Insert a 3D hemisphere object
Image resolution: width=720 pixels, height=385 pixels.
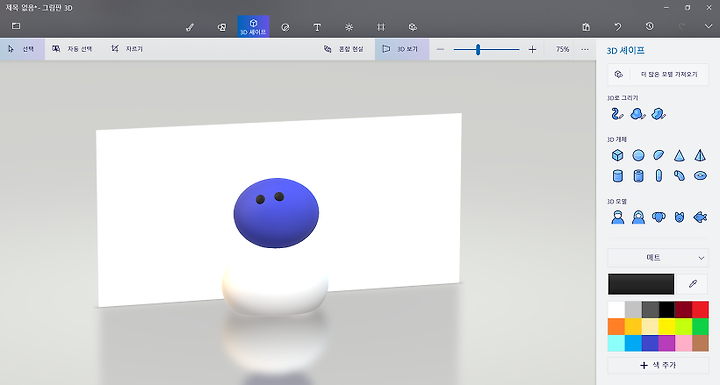point(658,155)
